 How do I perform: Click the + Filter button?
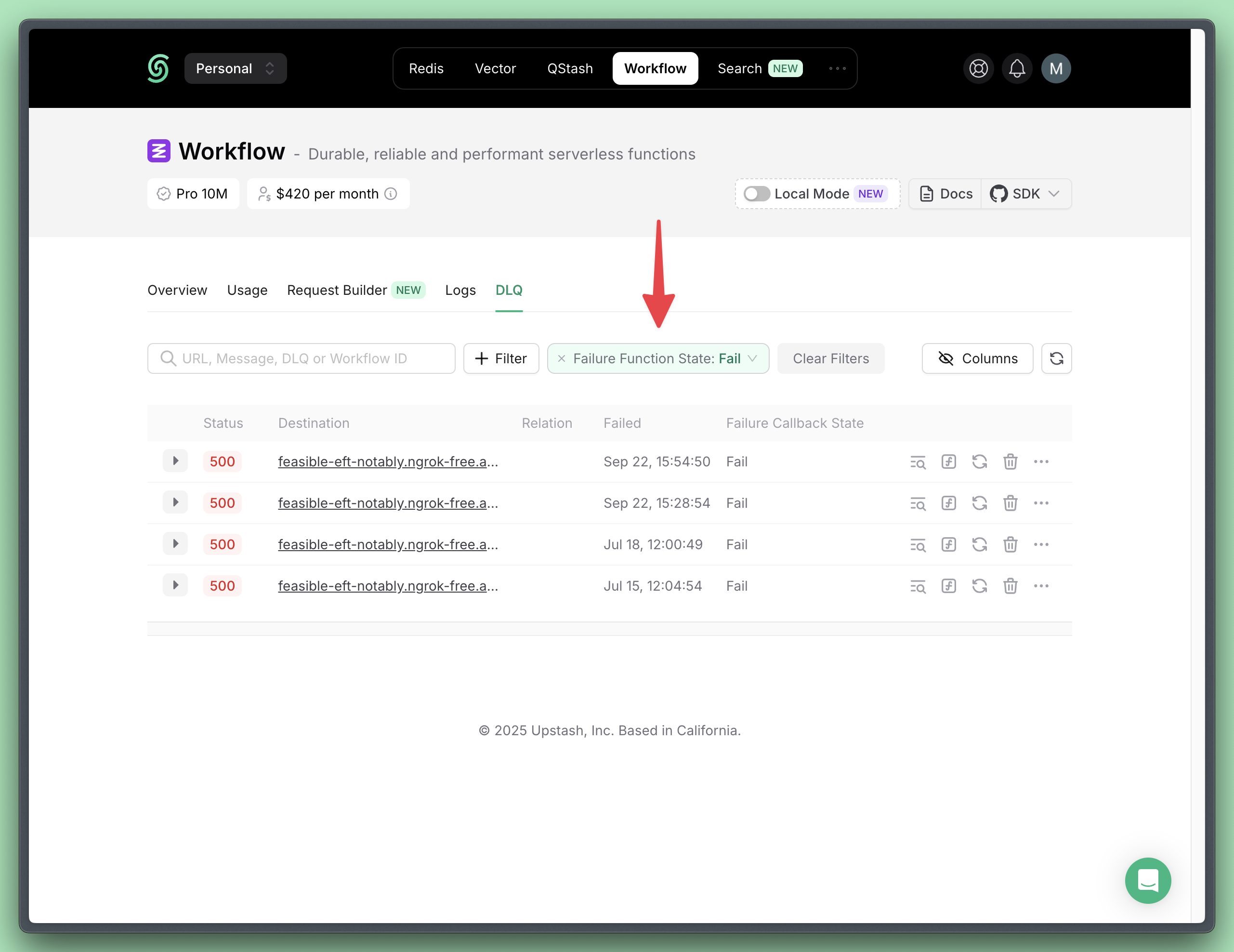pos(500,358)
